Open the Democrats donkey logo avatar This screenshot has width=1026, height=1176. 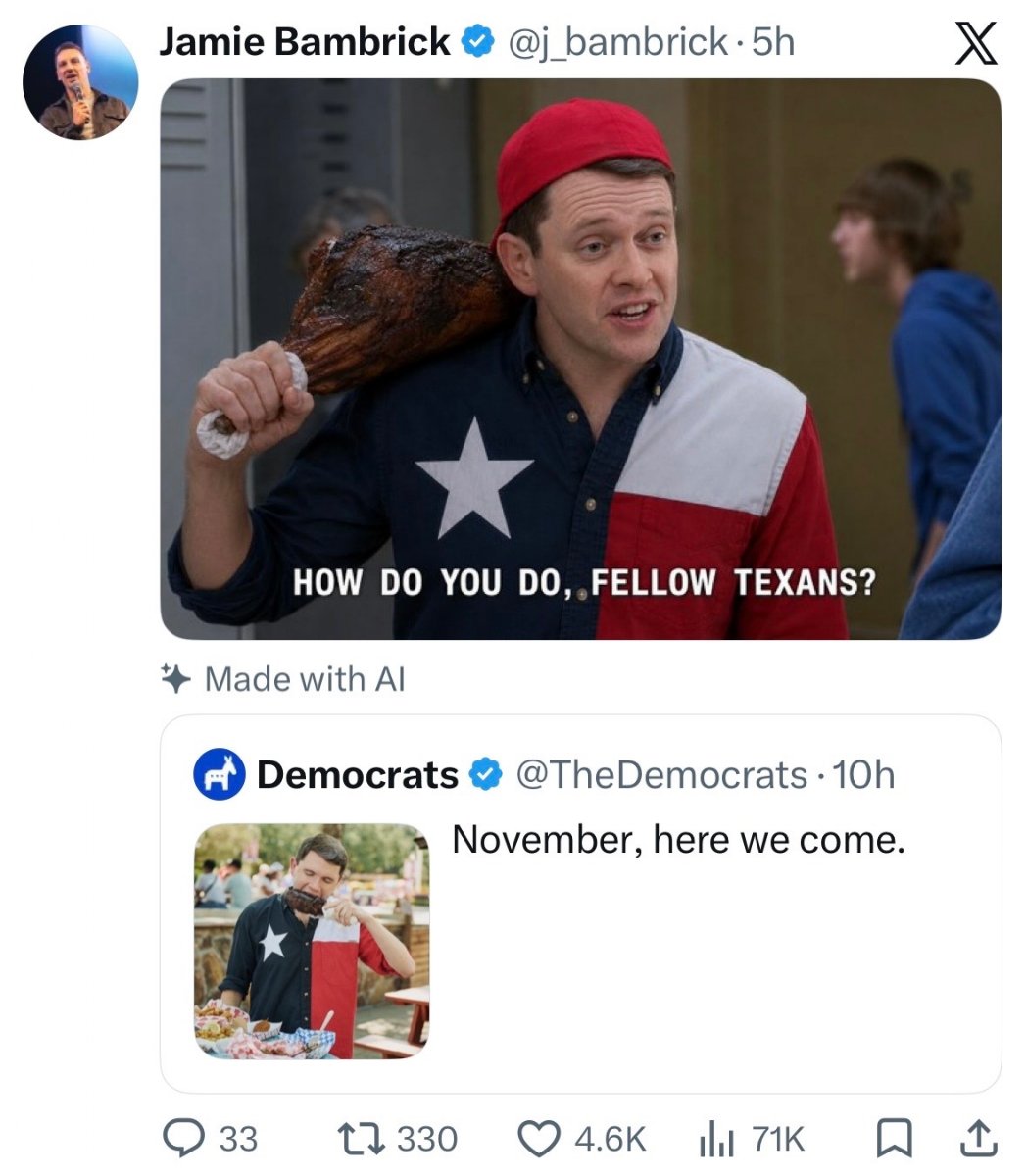tap(219, 774)
